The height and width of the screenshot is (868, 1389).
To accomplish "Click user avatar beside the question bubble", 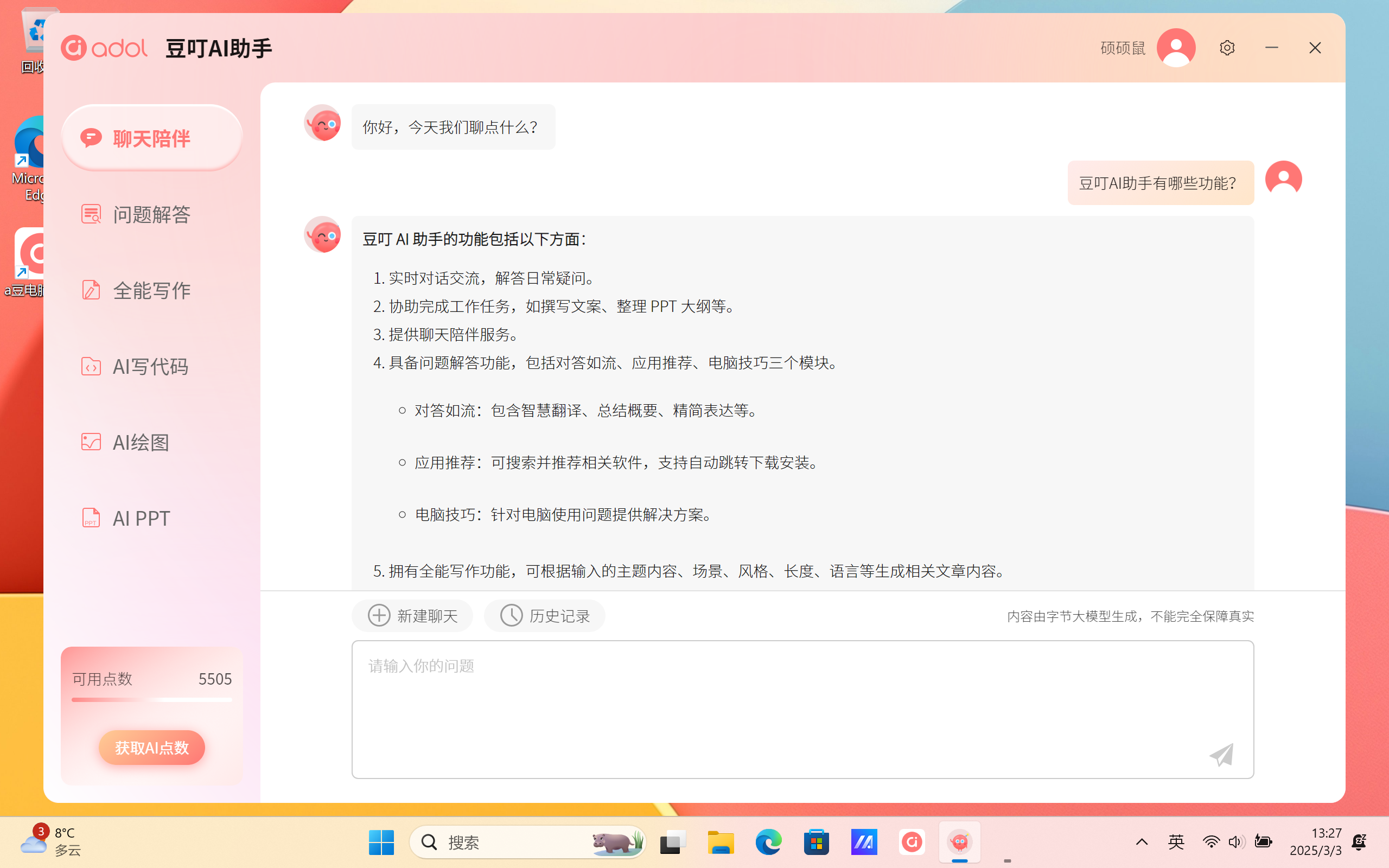I will pos(1283,179).
